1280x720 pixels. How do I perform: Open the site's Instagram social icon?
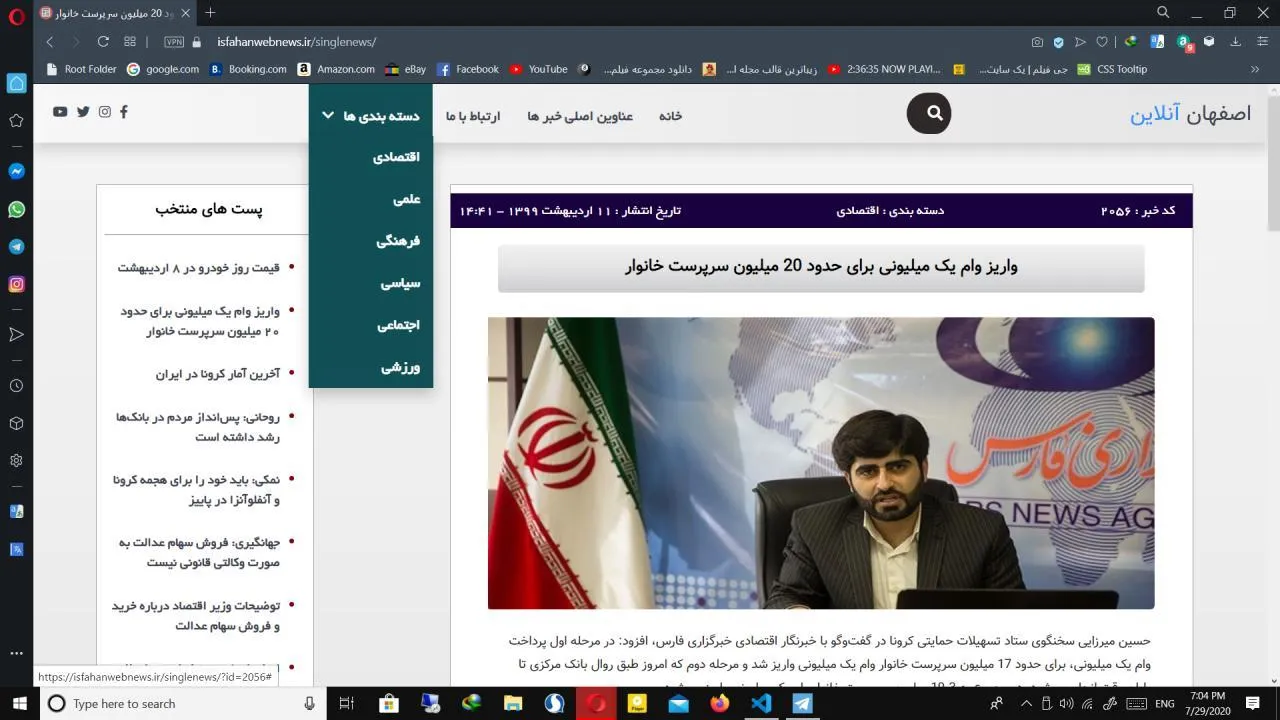pyautogui.click(x=105, y=112)
